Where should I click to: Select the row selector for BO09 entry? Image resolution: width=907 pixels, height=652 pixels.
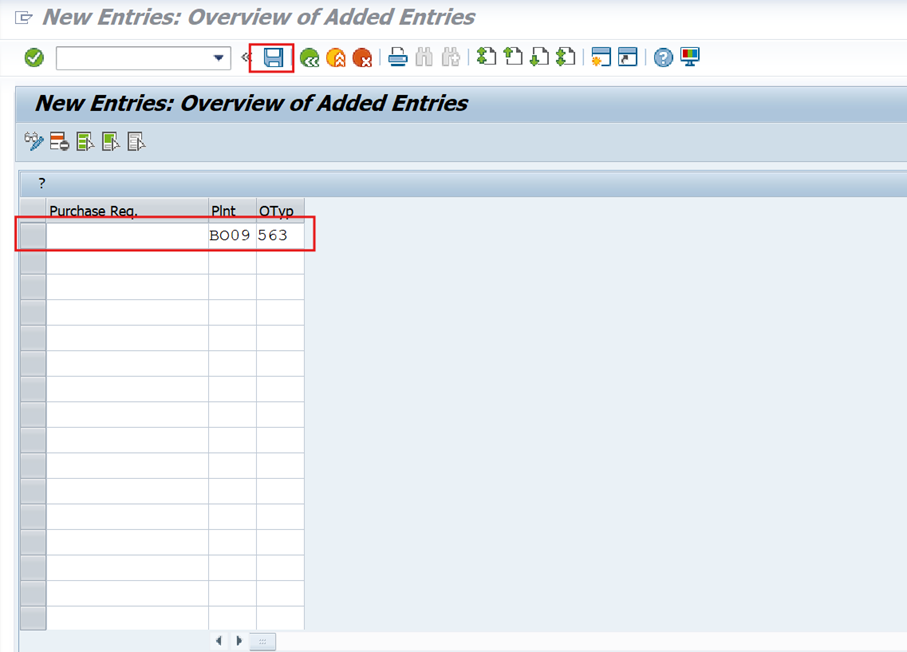pyautogui.click(x=33, y=236)
